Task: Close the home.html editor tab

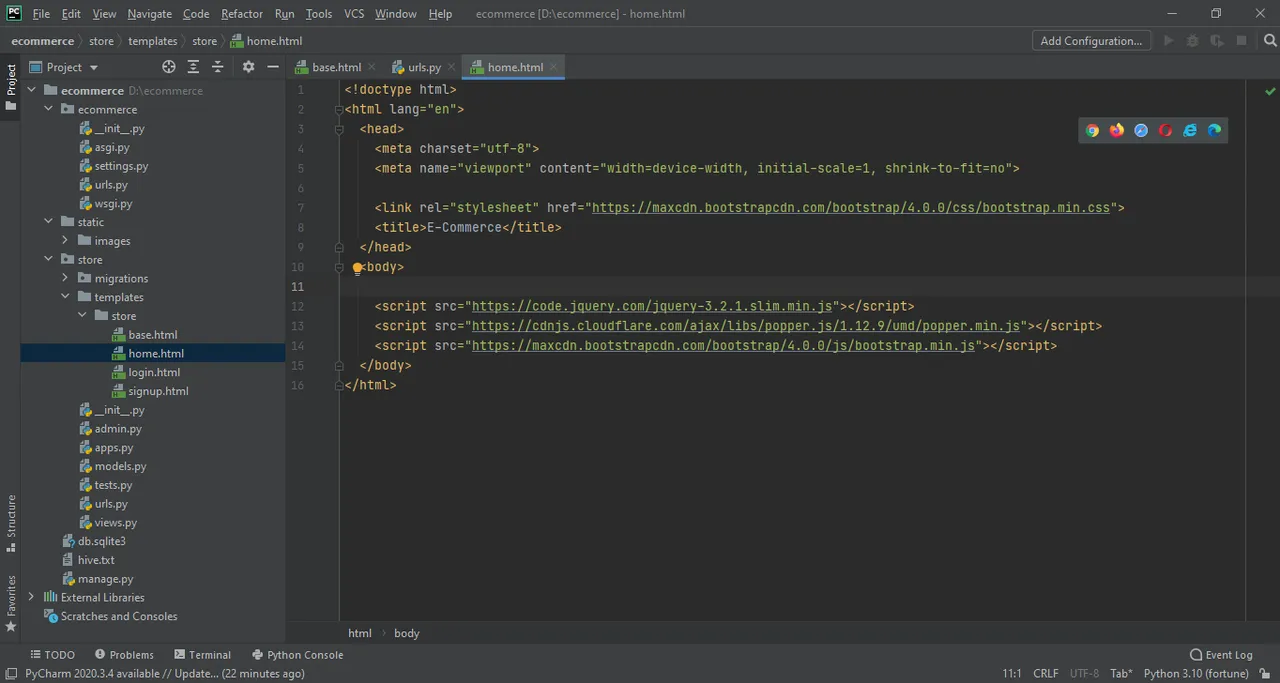Action: point(553,67)
